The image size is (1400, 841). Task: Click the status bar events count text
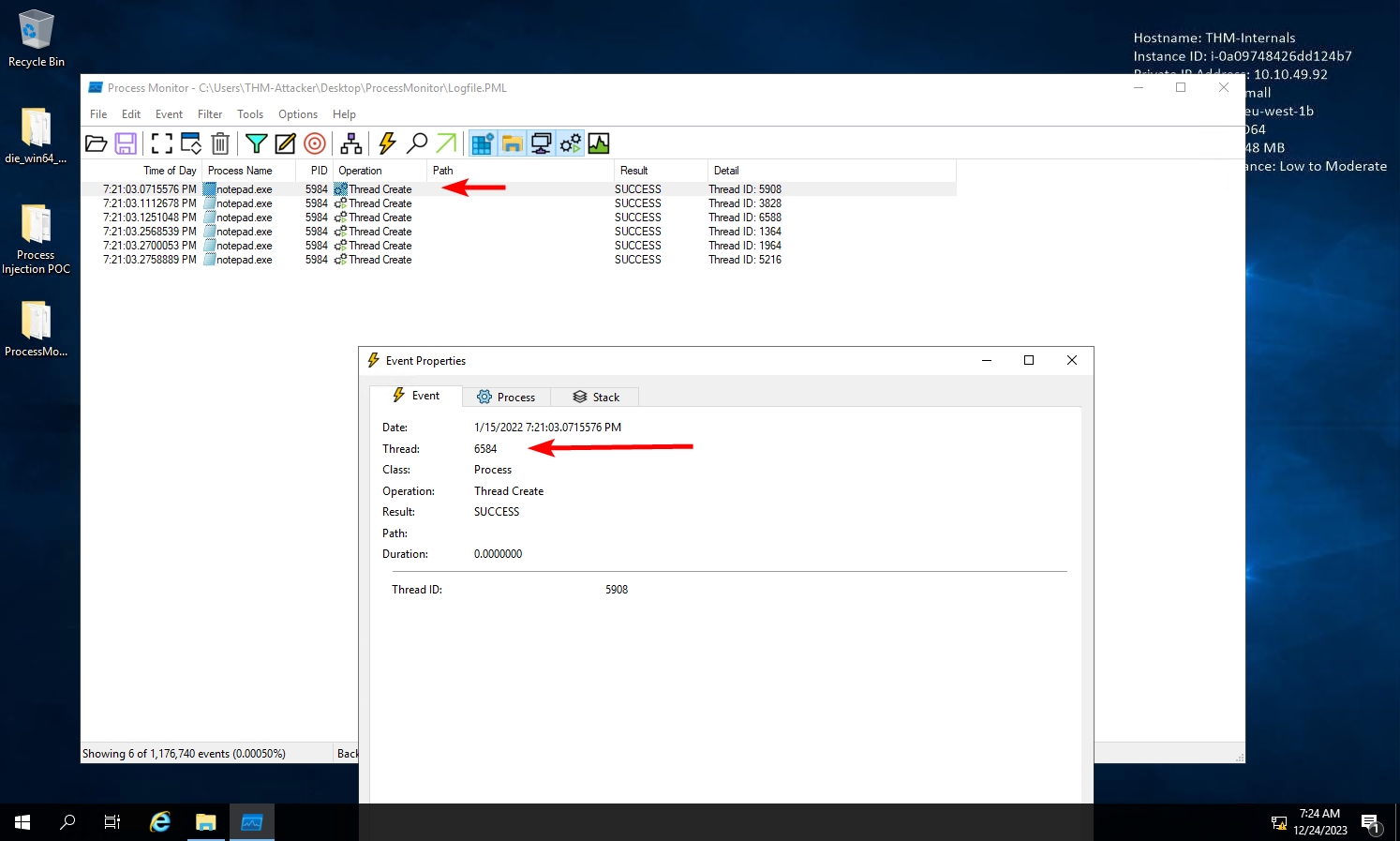pos(184,754)
